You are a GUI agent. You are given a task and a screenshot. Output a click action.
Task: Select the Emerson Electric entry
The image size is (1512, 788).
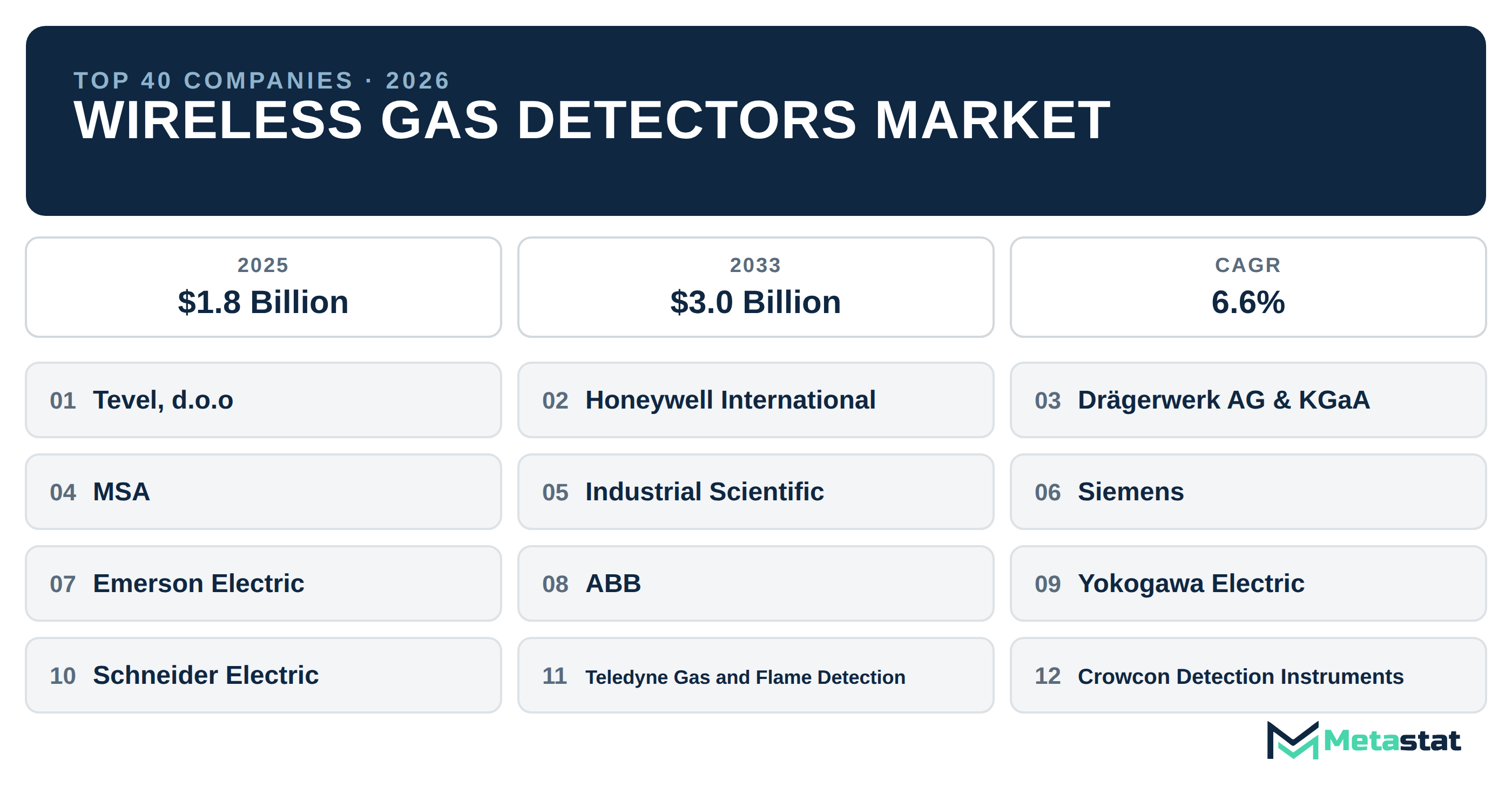(263, 583)
